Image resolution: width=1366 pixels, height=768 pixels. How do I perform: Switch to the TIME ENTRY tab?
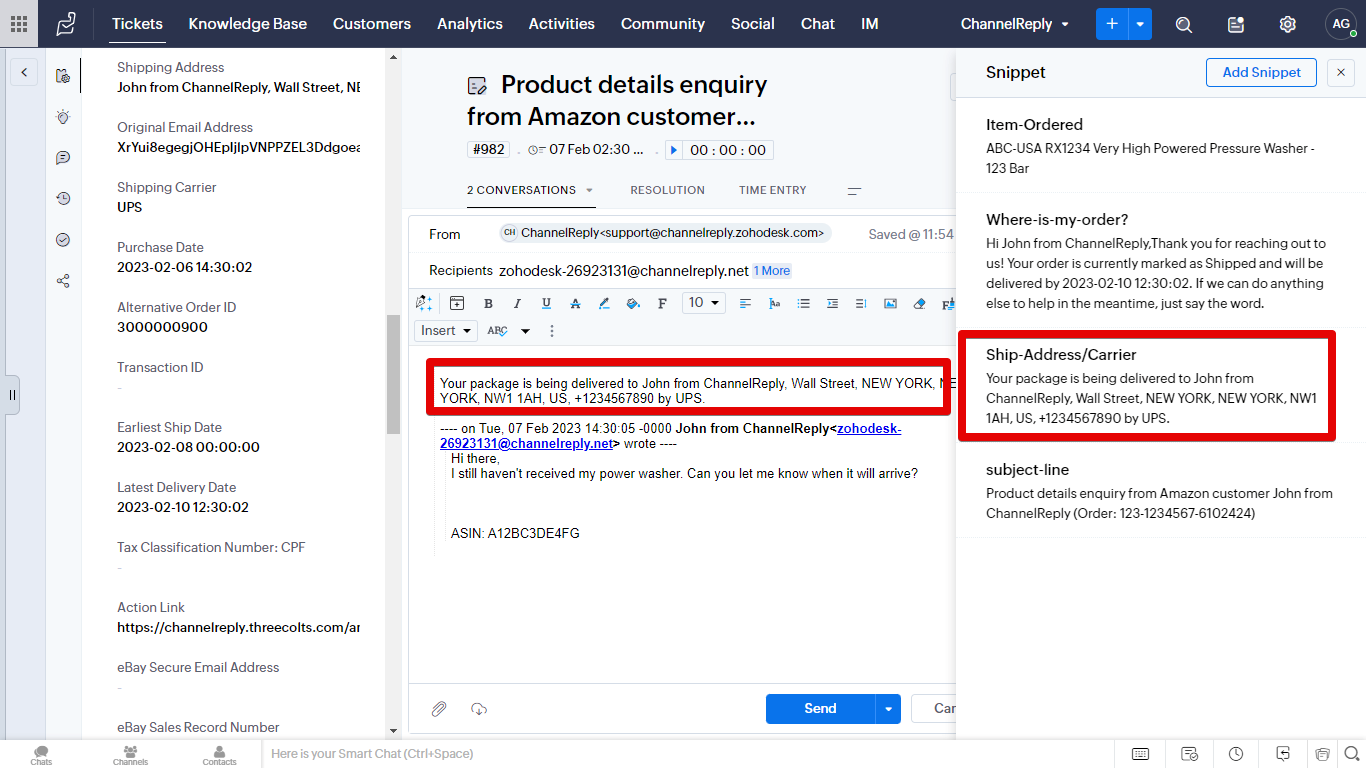coord(773,190)
